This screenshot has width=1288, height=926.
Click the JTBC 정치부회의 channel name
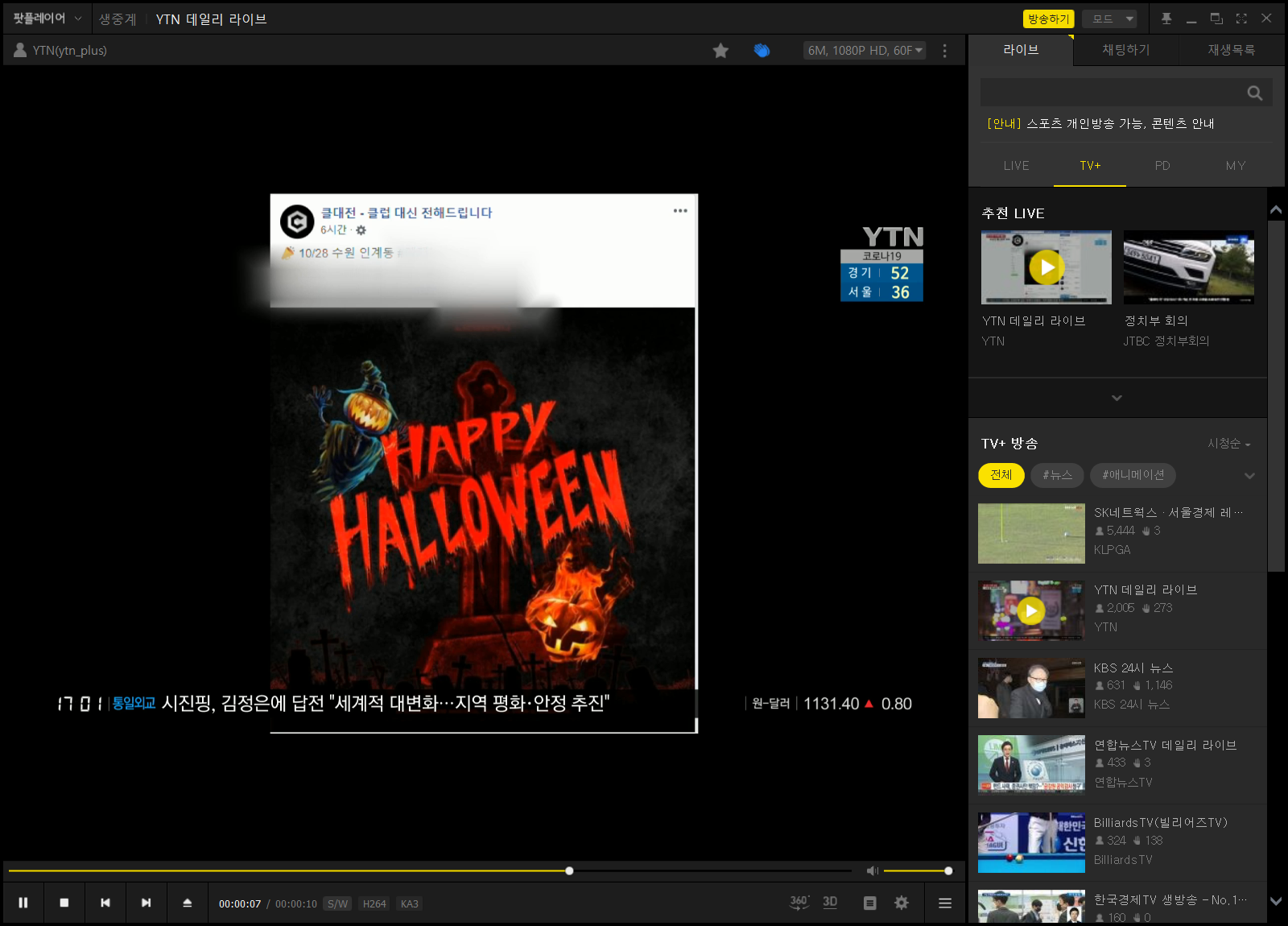1166,341
